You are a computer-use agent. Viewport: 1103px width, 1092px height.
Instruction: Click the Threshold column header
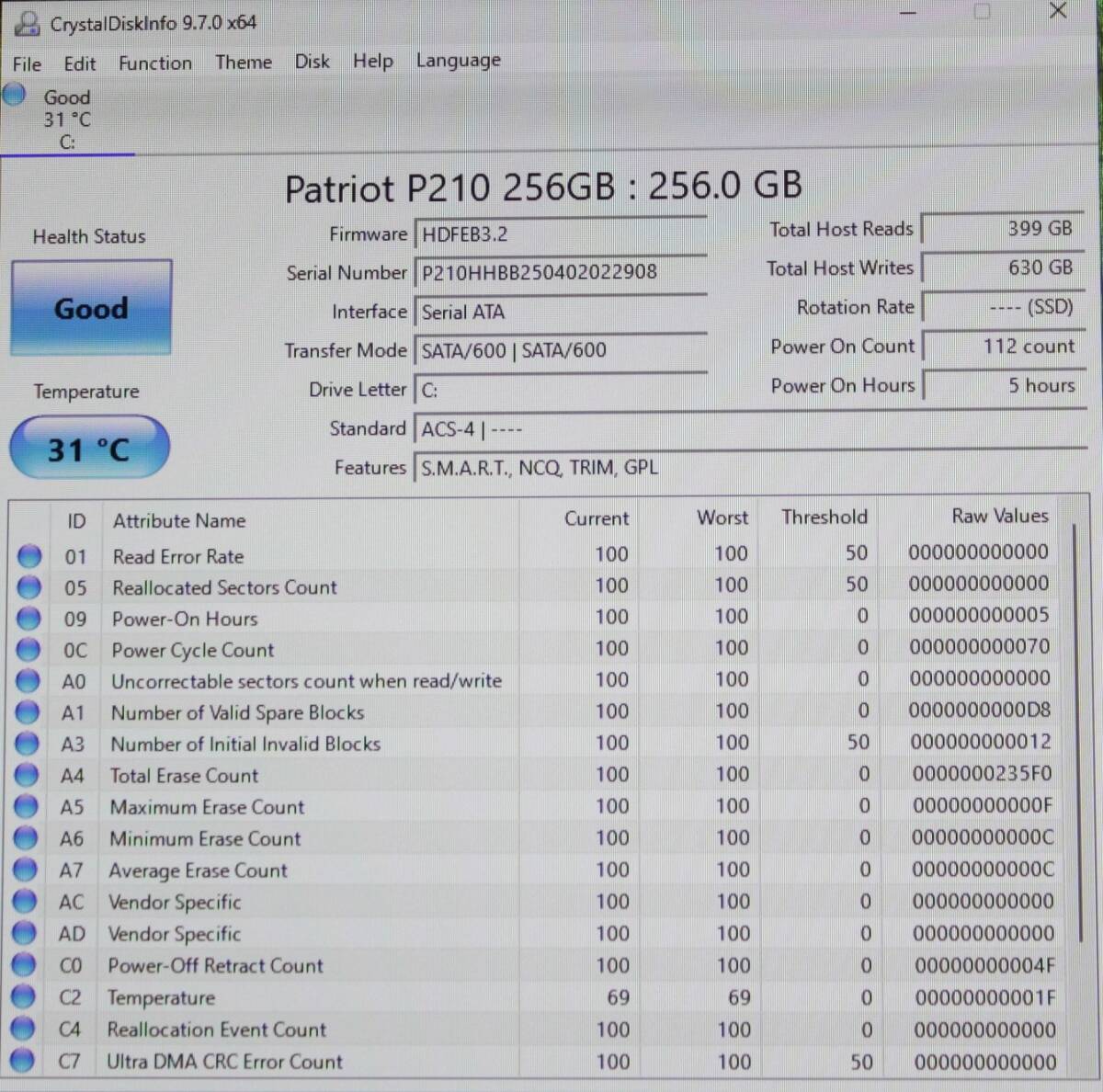pos(824,517)
